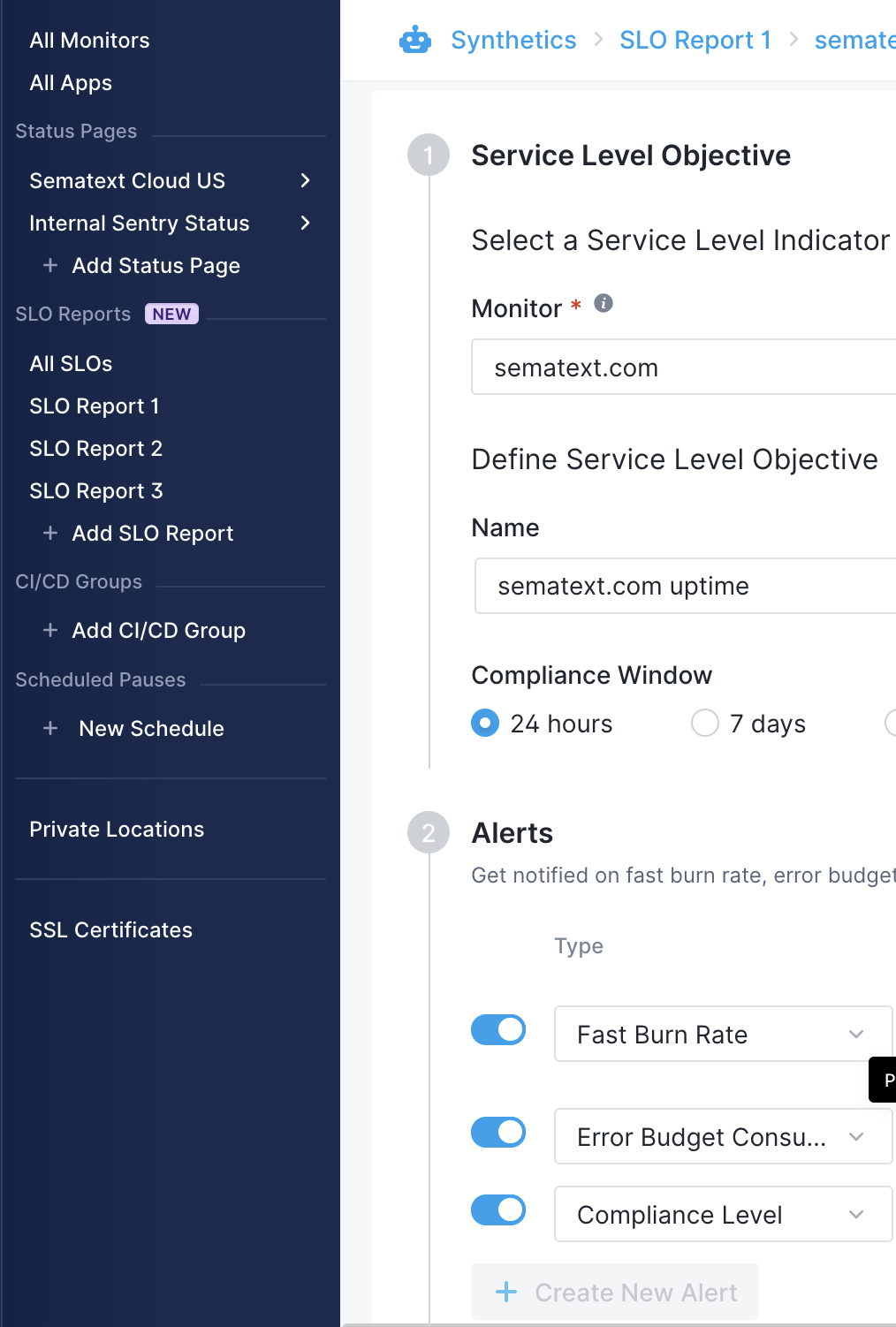Open the Fast Burn Rate type dropdown
Image resolution: width=896 pixels, height=1327 pixels.
pyautogui.click(x=723, y=1034)
